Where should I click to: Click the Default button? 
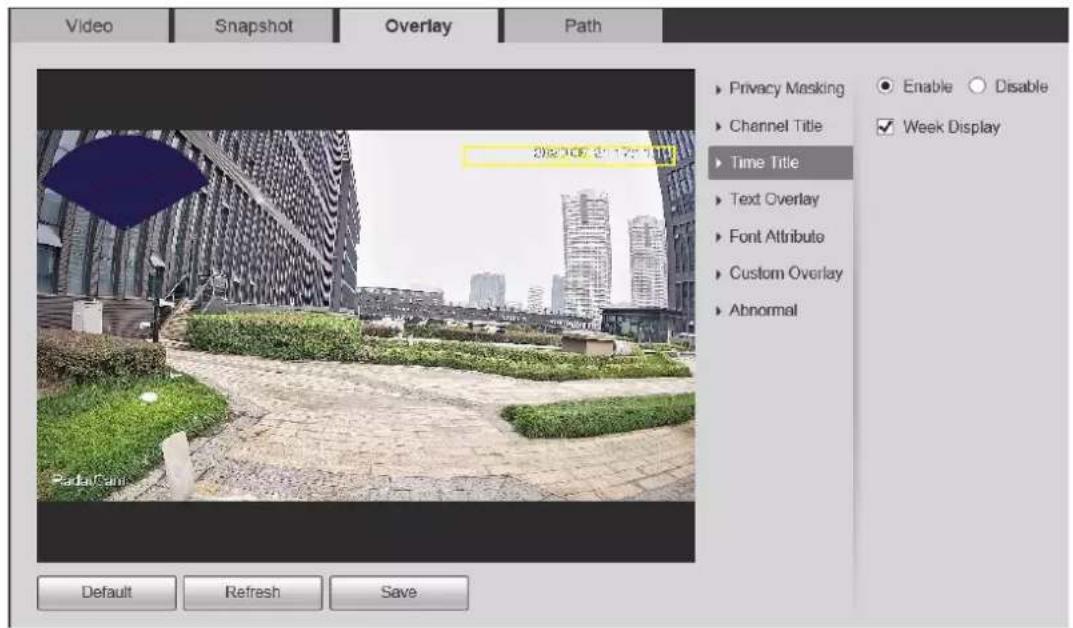tap(107, 592)
